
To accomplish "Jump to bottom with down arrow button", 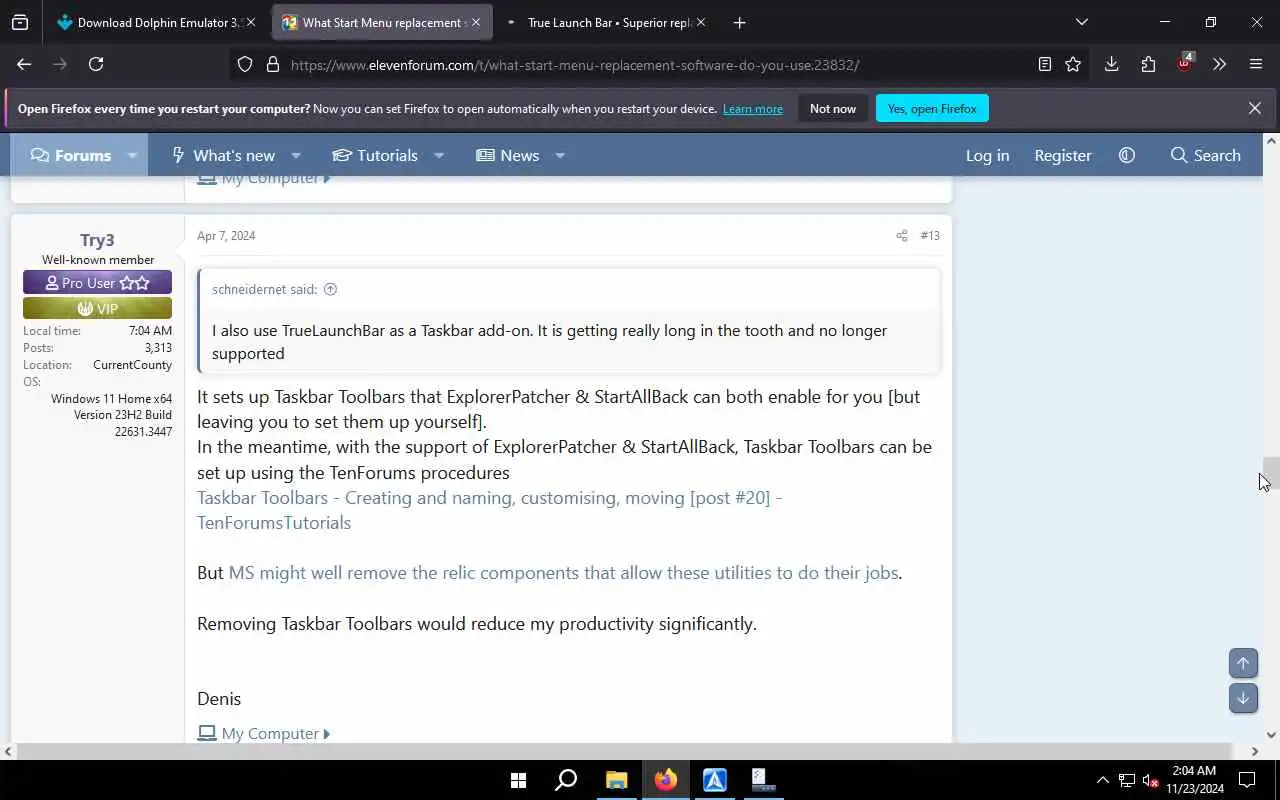I will tap(1243, 698).
